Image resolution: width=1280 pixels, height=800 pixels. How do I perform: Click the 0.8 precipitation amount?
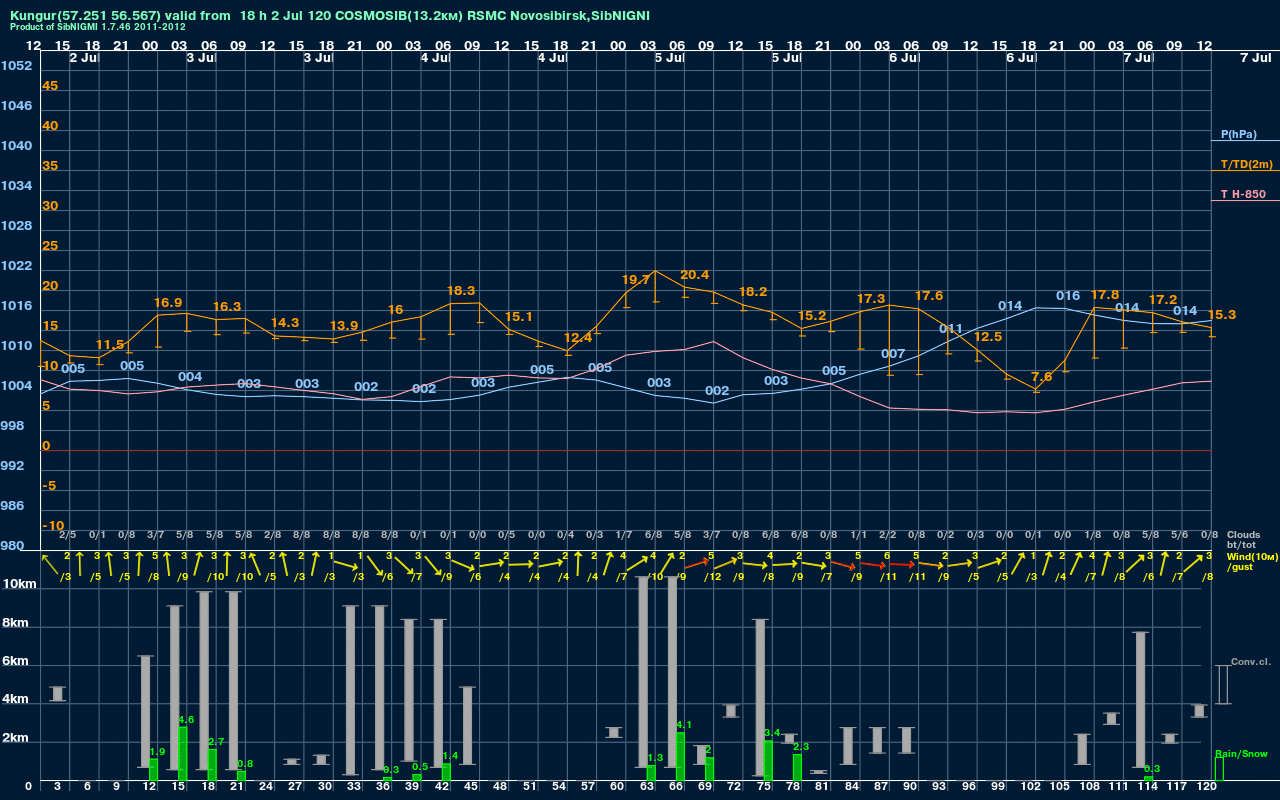(245, 764)
